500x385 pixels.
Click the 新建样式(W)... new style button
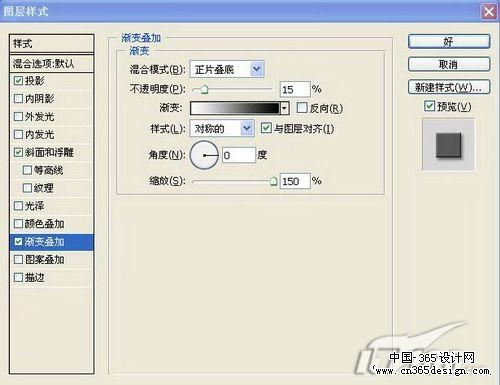[x=449, y=87]
